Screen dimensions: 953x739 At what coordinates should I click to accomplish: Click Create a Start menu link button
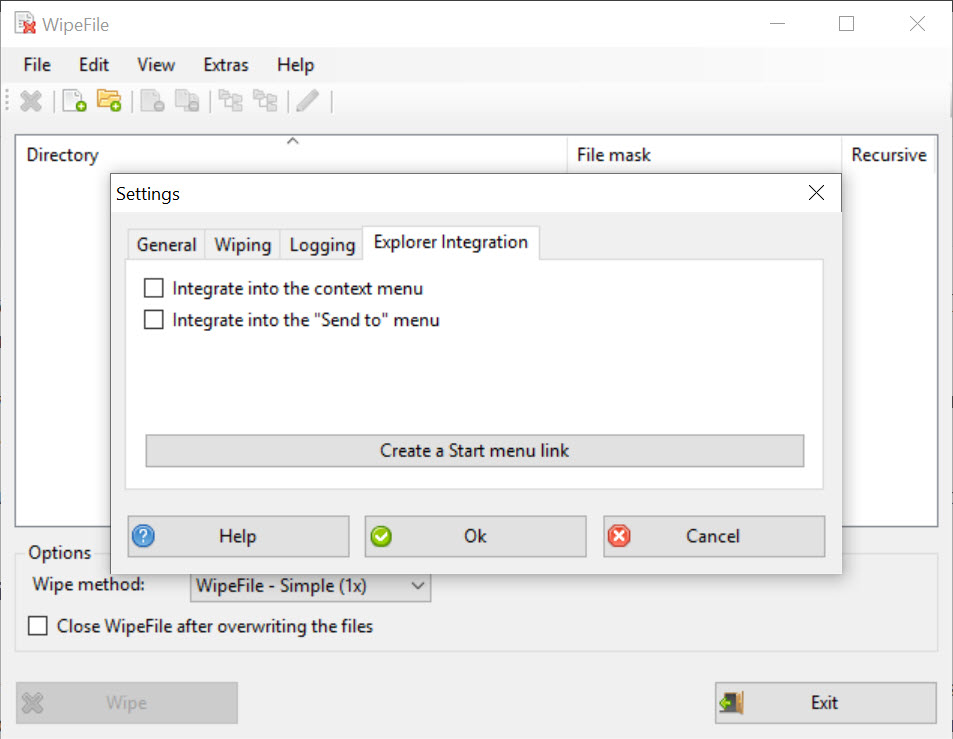tap(475, 451)
